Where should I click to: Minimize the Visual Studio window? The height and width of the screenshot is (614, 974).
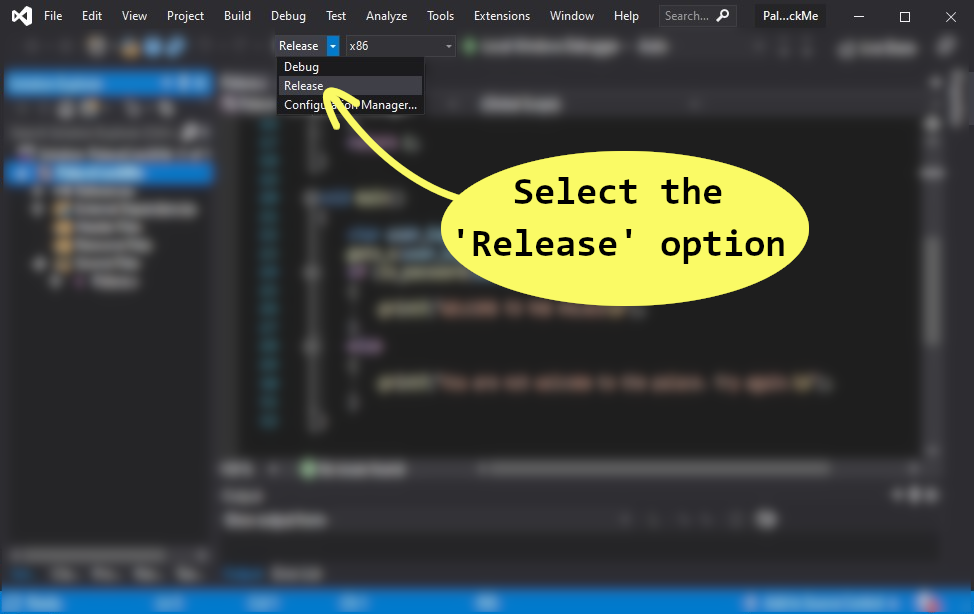[x=859, y=17]
